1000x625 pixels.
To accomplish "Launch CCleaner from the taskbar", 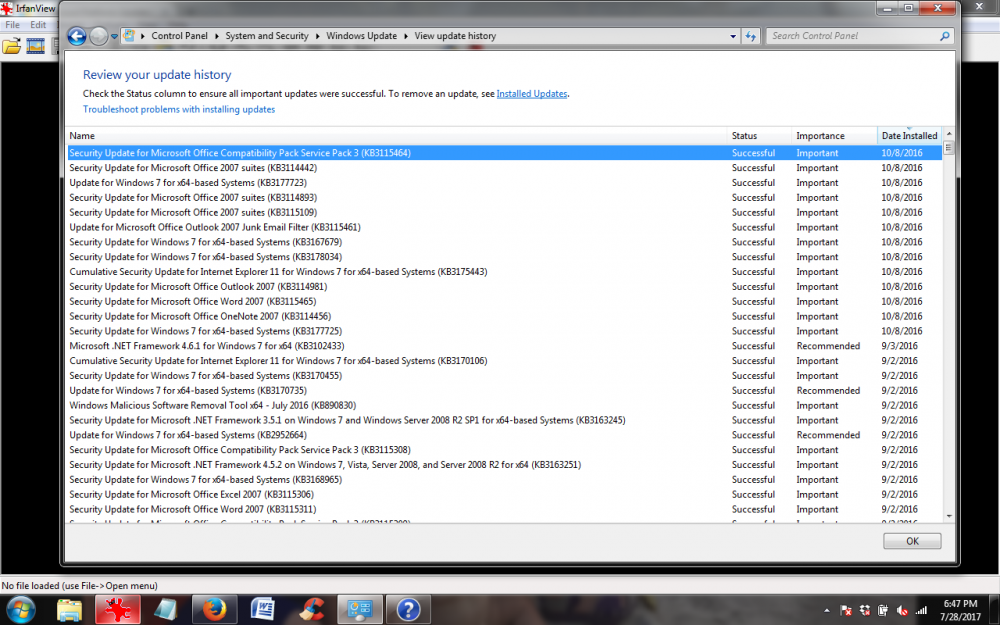I will click(311, 608).
